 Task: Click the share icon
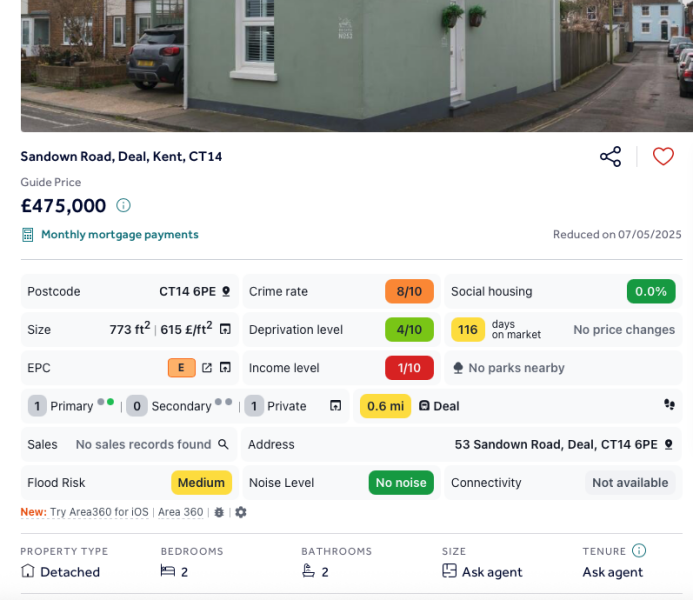click(x=610, y=157)
